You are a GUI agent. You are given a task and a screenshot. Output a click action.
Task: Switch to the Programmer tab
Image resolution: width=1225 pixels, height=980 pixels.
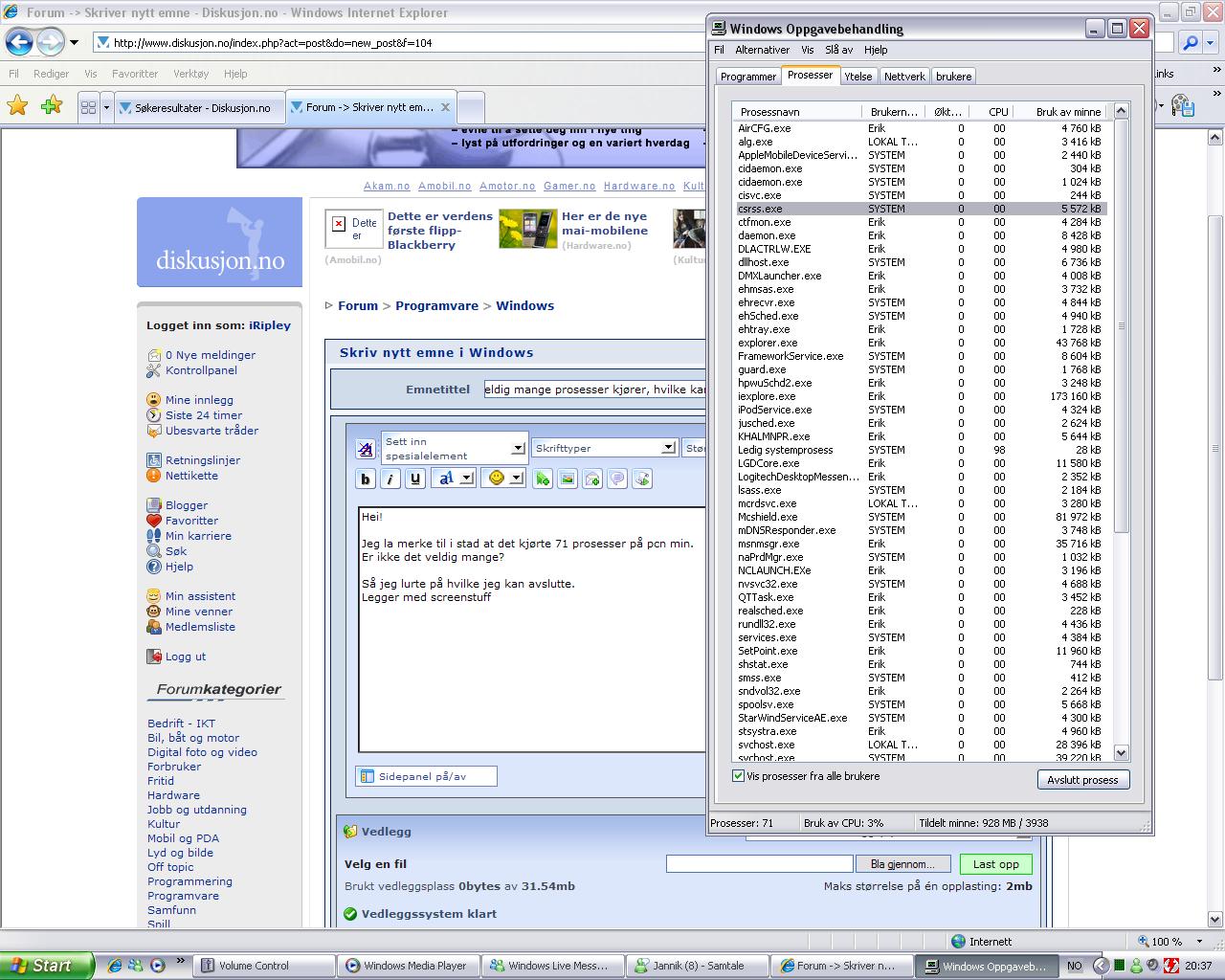tap(748, 77)
